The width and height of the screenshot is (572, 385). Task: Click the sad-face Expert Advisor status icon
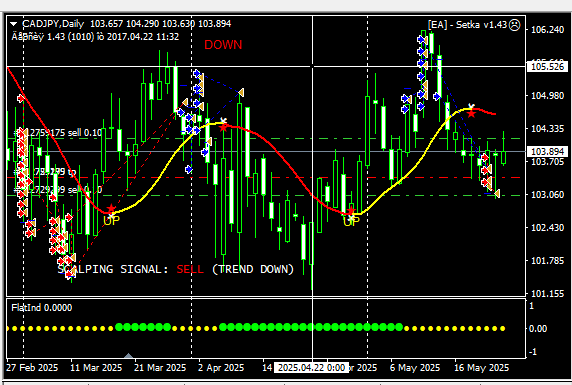click(x=514, y=25)
